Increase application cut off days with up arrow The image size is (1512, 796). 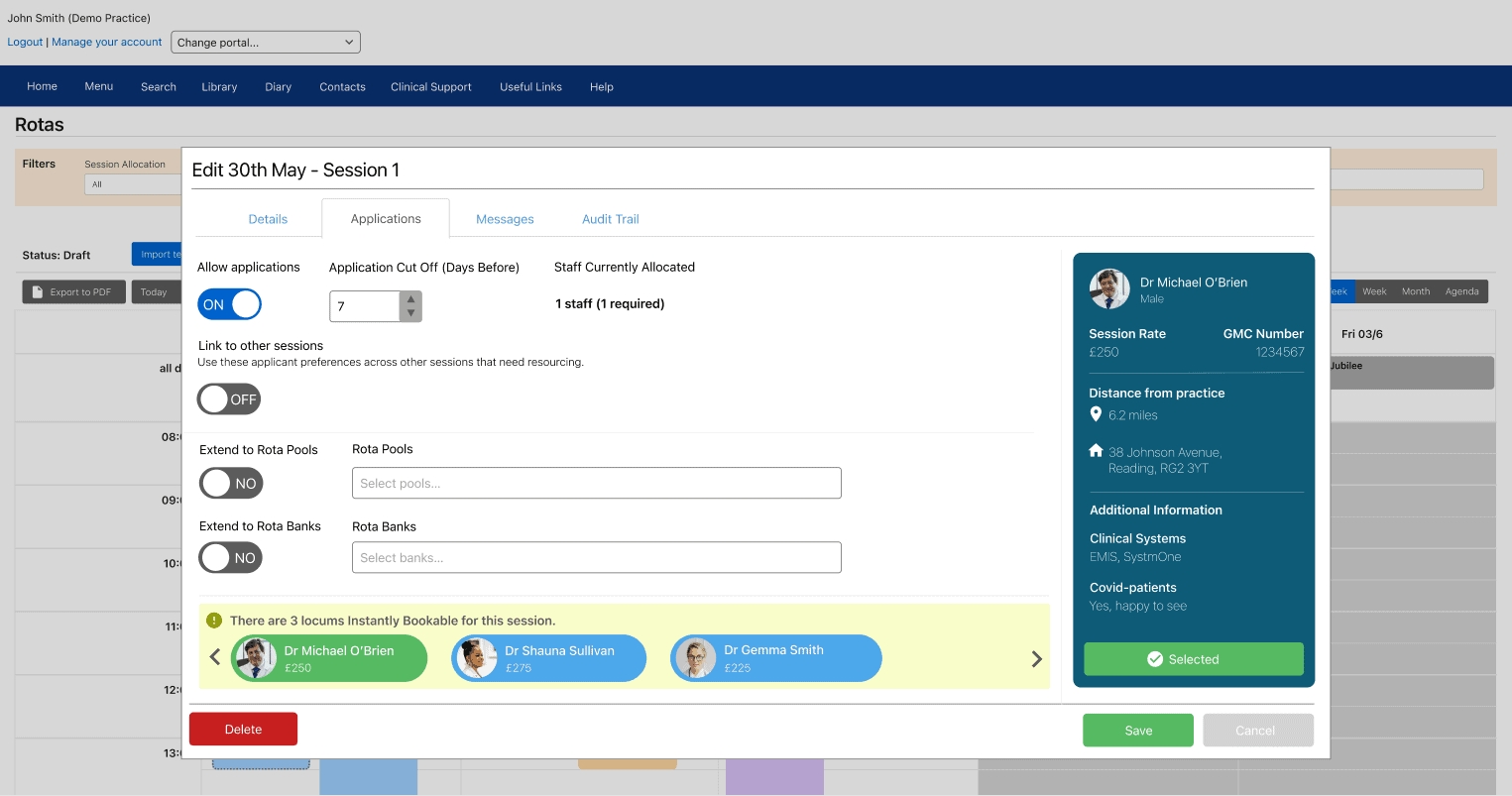410,298
